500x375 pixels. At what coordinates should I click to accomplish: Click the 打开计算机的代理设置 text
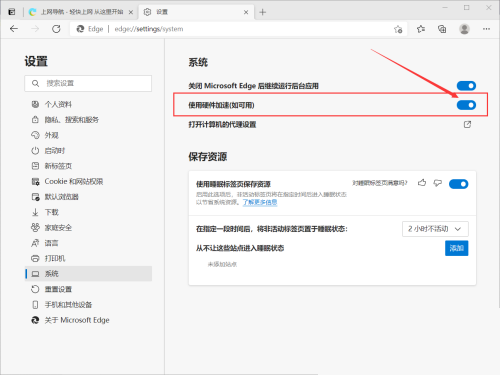coord(222,125)
